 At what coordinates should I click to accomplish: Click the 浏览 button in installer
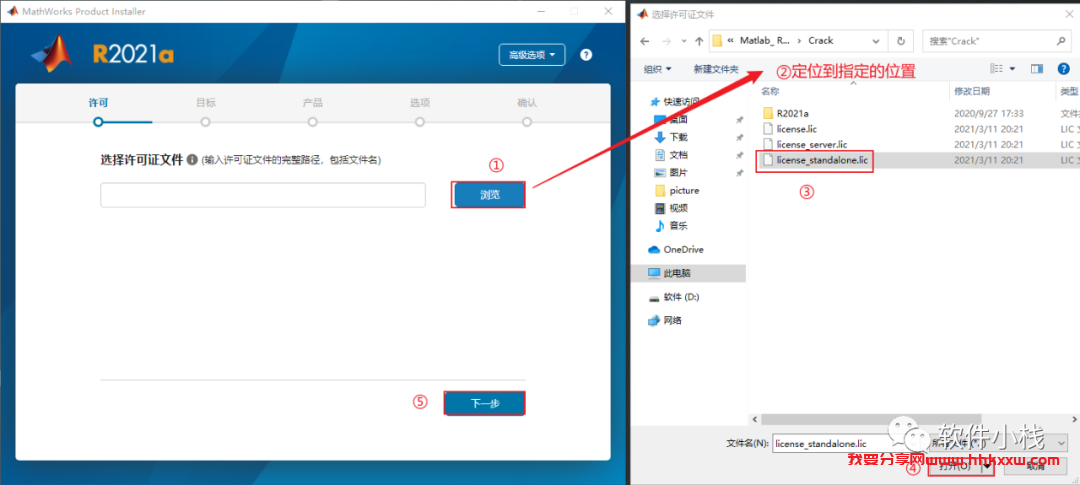(x=488, y=195)
